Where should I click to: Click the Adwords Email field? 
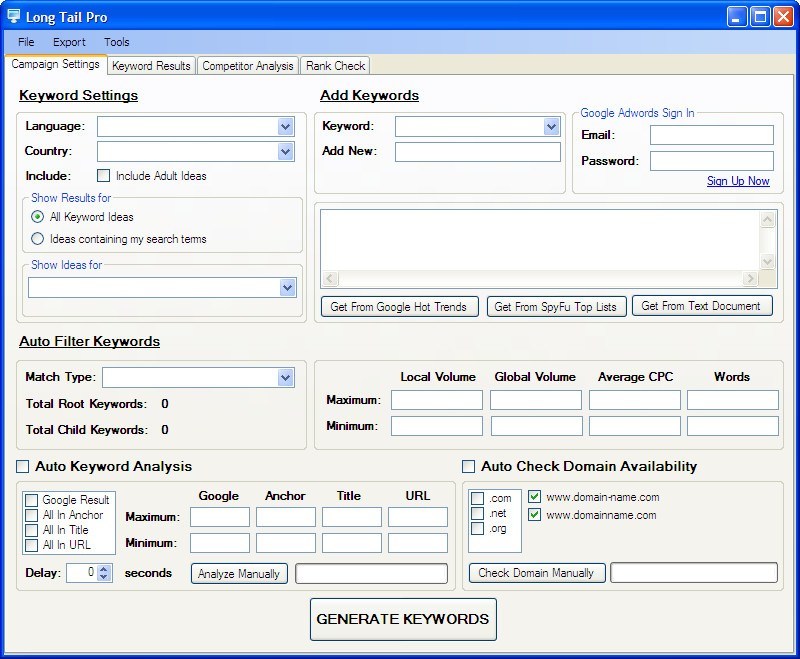pyautogui.click(x=712, y=135)
